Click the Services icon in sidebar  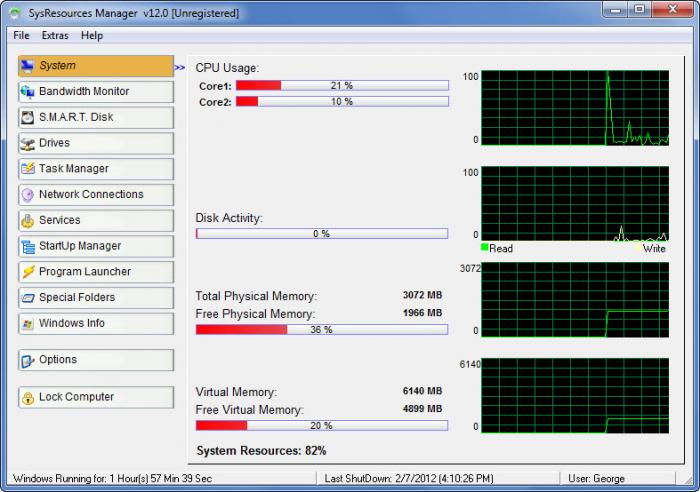pos(28,221)
